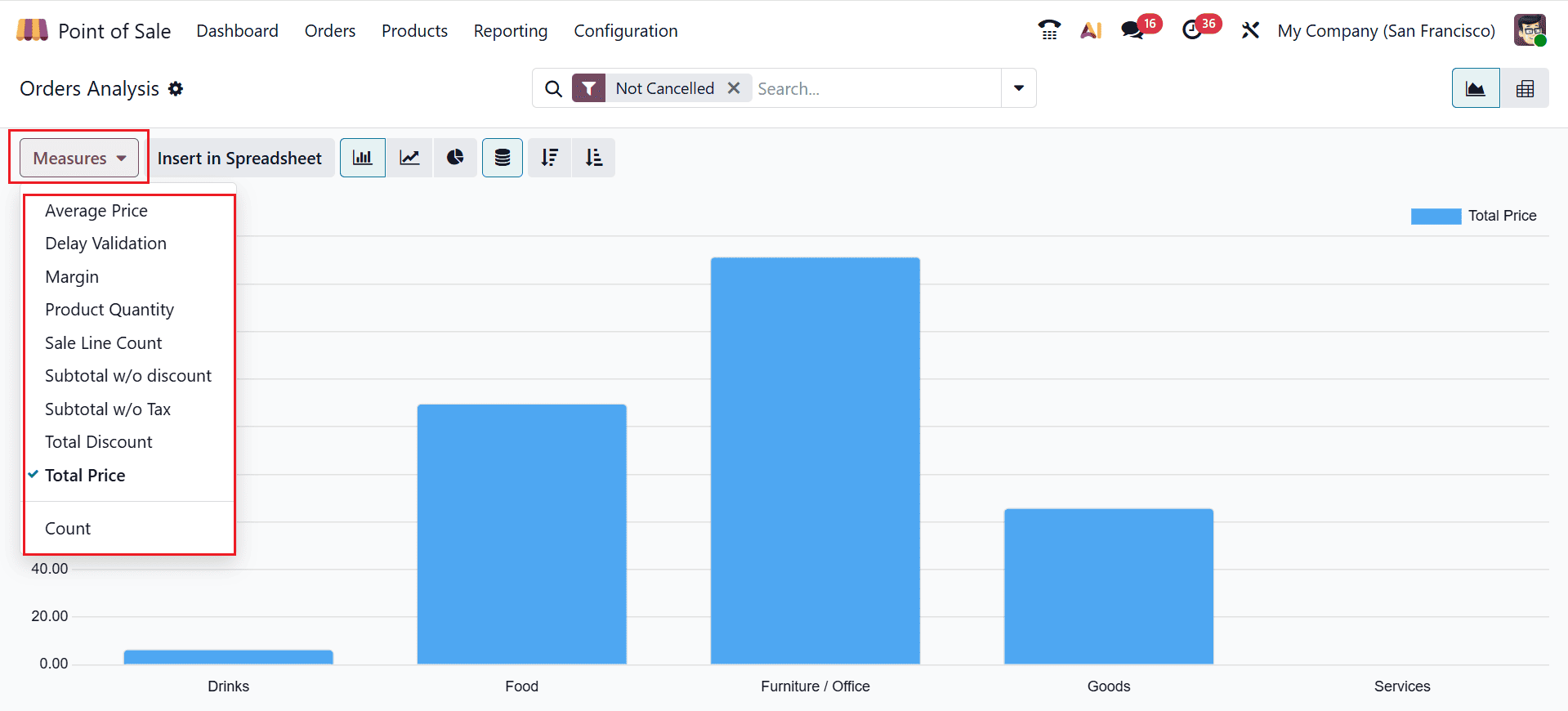
Task: Open the VoIP phone icon
Action: (1049, 30)
